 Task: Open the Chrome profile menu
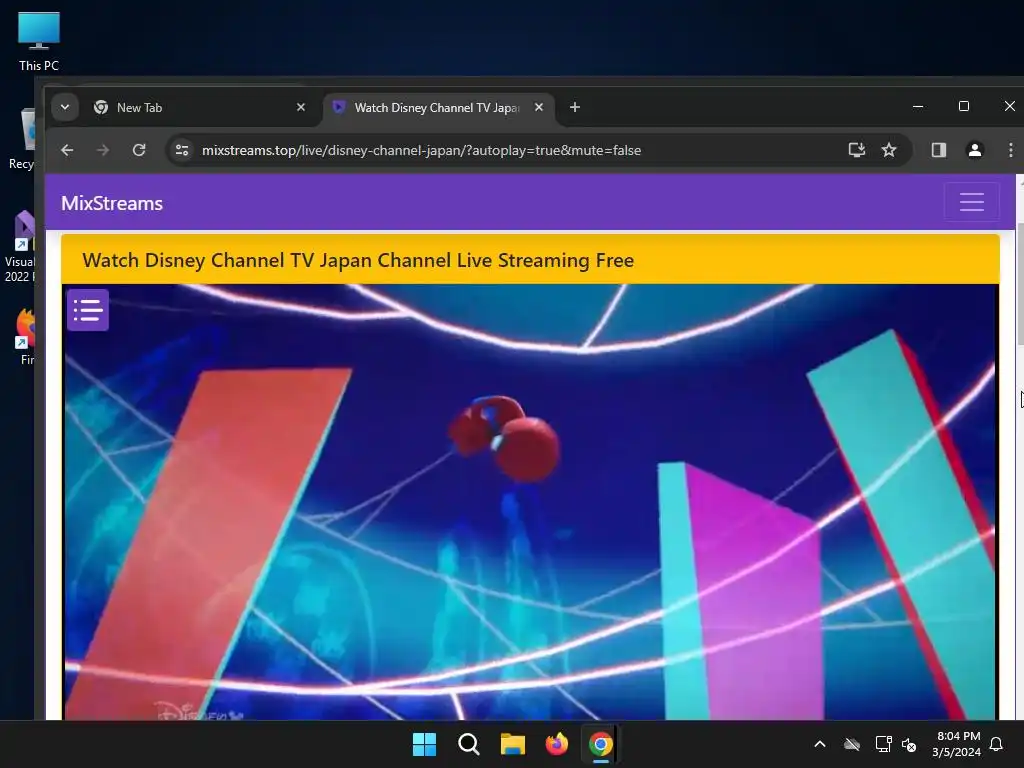click(974, 150)
